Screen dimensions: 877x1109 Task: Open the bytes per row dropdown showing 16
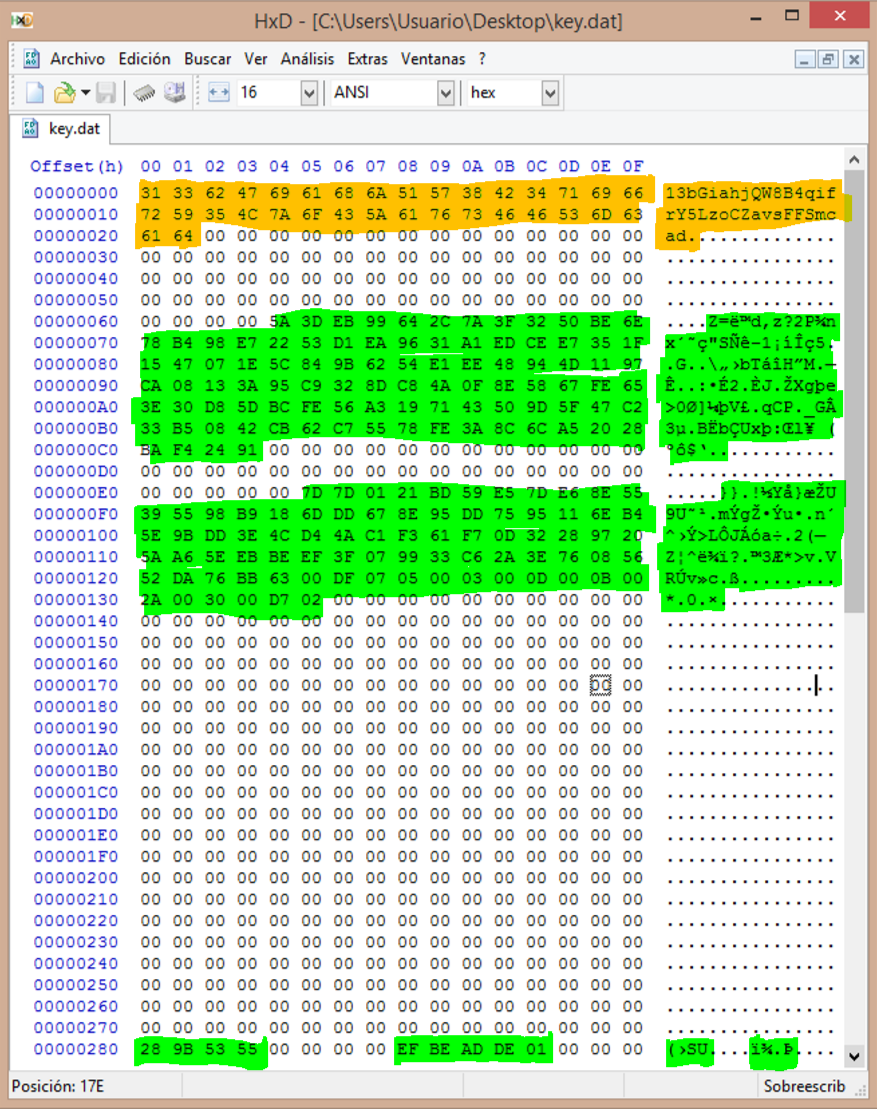[309, 93]
